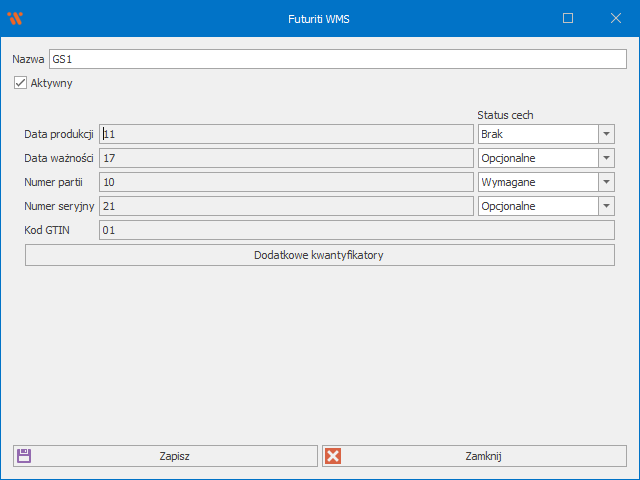Open the Numer partii status dropdown
The height and width of the screenshot is (480, 640).
(606, 182)
